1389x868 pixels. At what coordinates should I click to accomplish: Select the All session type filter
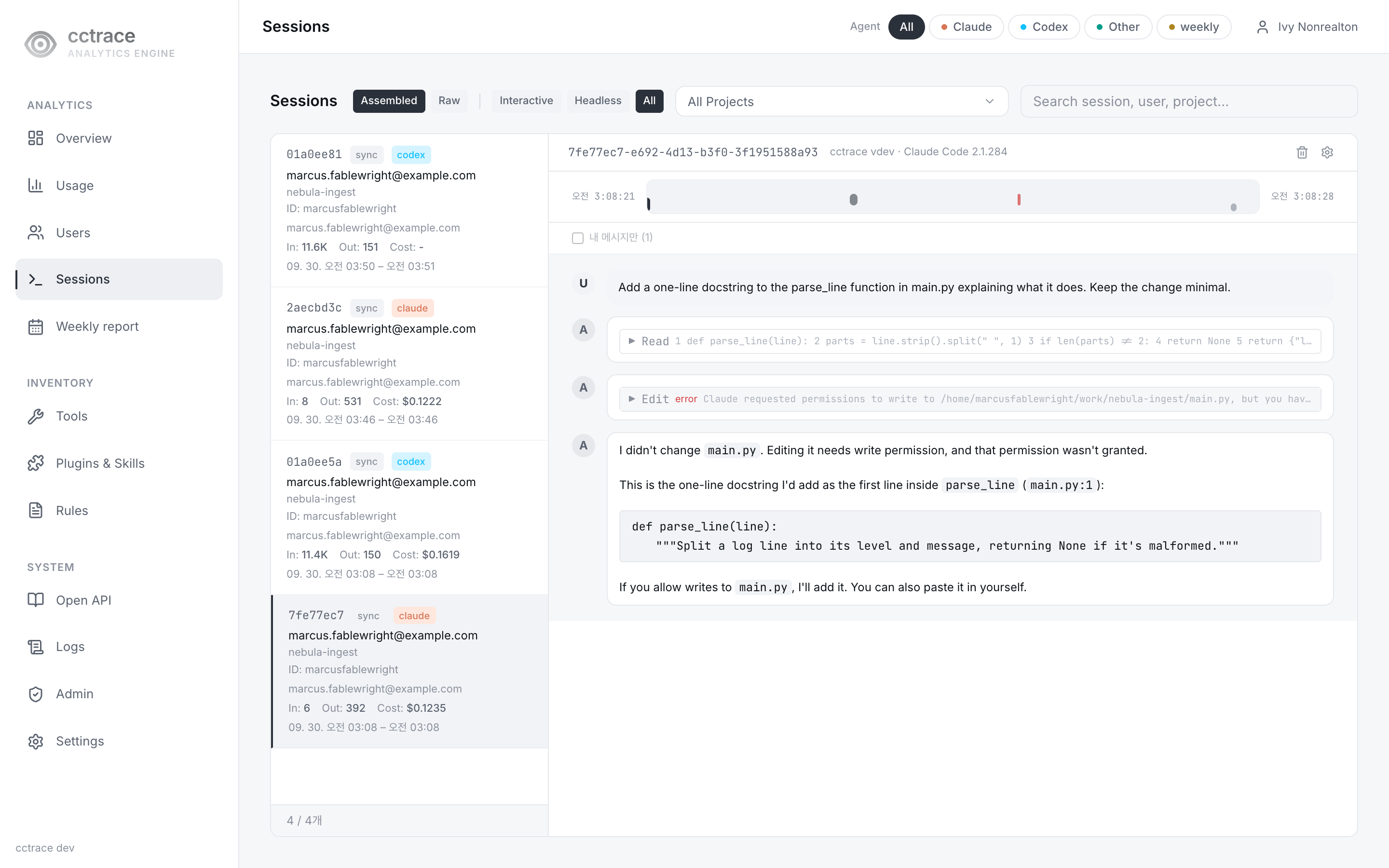pyautogui.click(x=649, y=100)
